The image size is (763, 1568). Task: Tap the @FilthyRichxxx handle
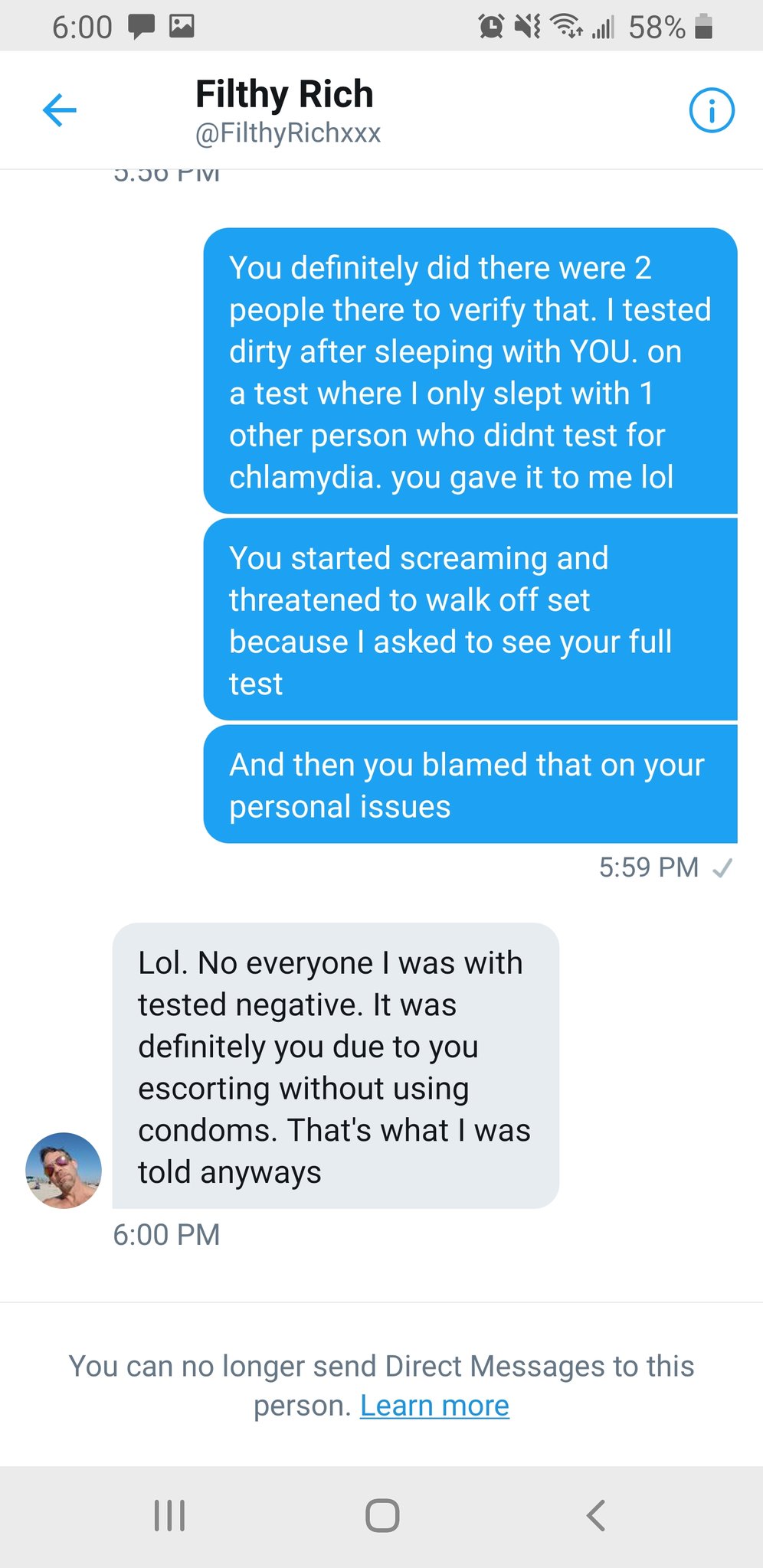coord(288,133)
